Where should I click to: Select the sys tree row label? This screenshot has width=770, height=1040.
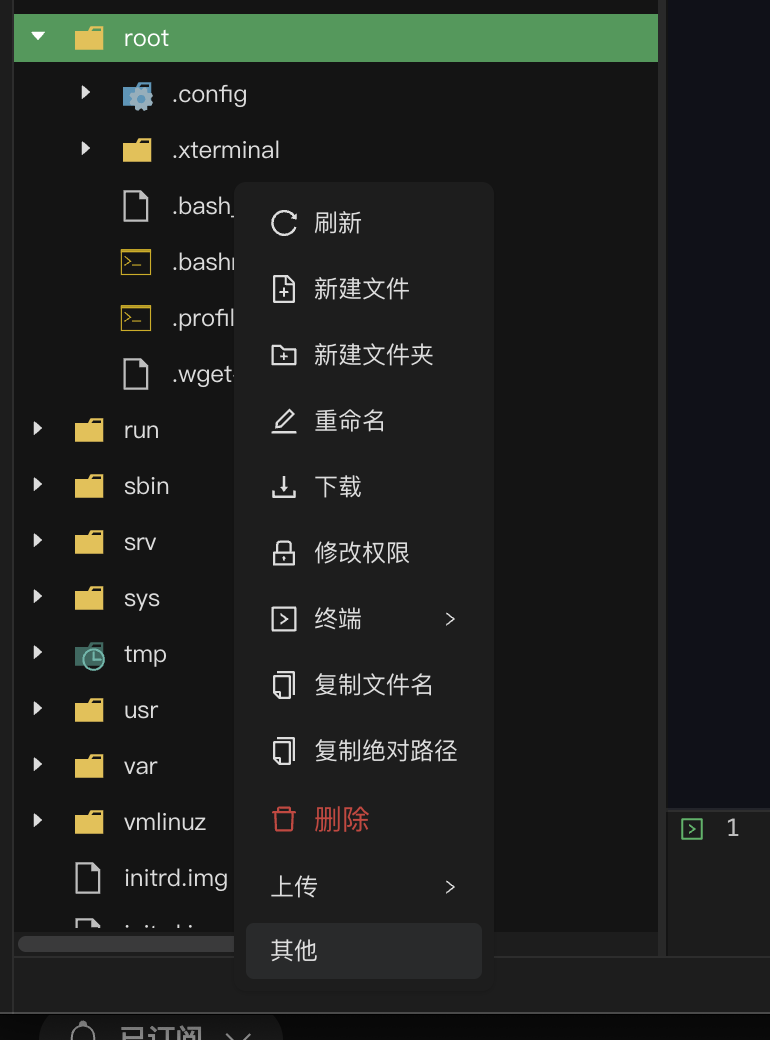142,599
